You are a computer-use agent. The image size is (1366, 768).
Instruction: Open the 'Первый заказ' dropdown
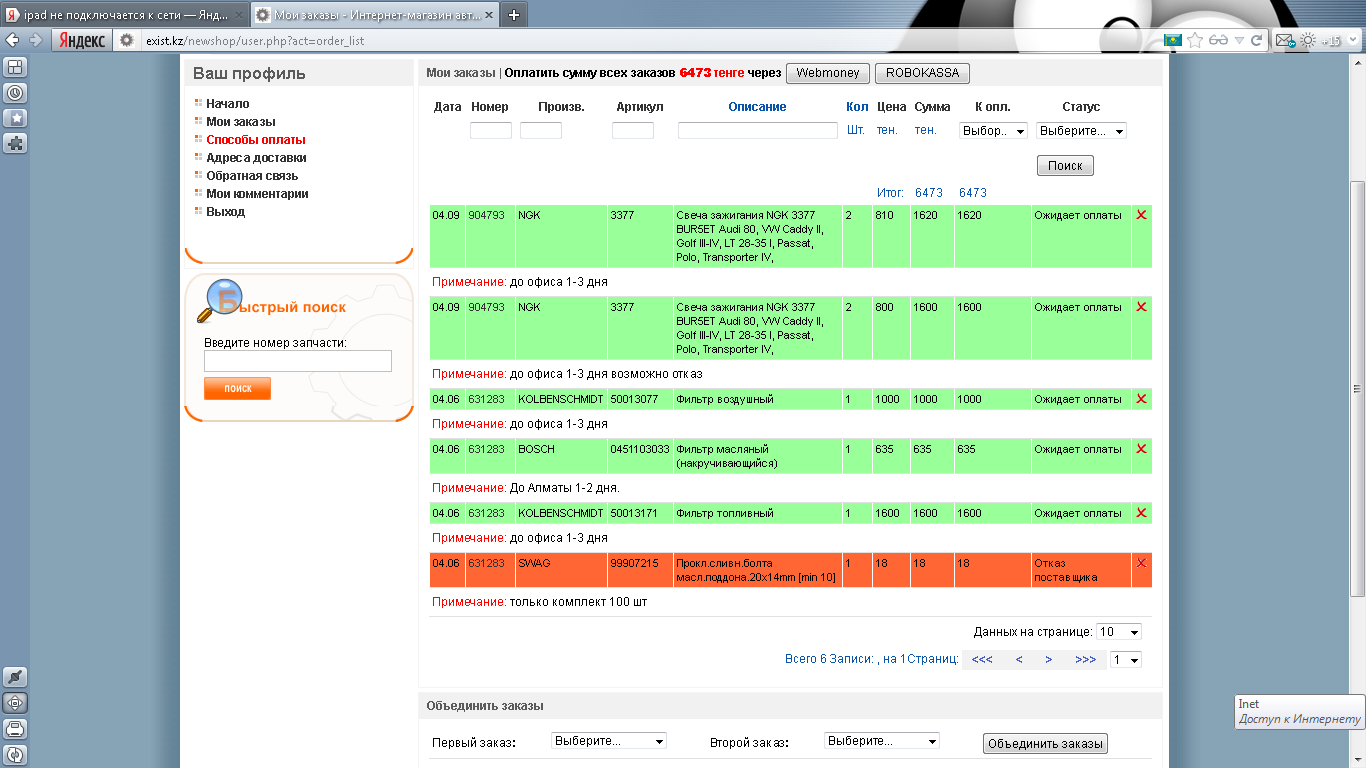[609, 741]
